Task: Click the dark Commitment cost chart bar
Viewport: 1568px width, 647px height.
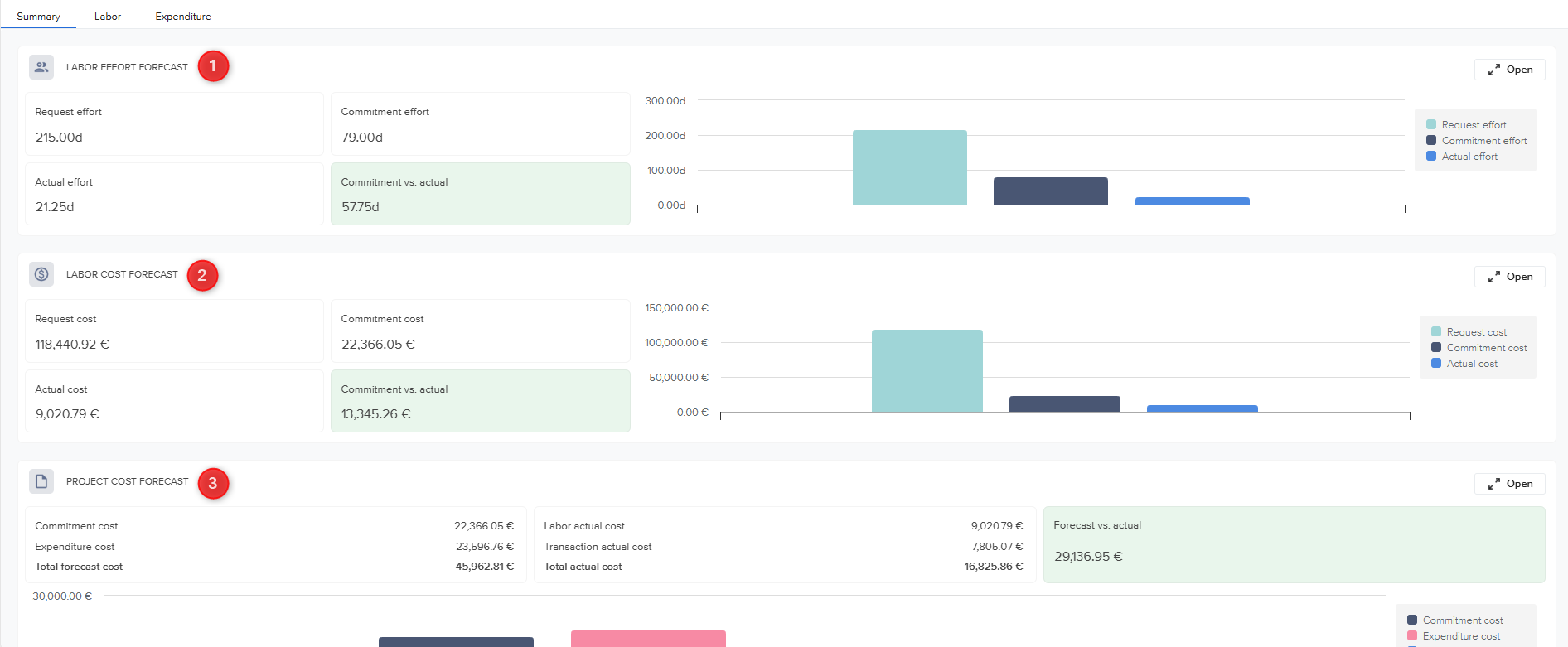Action: (1064, 404)
